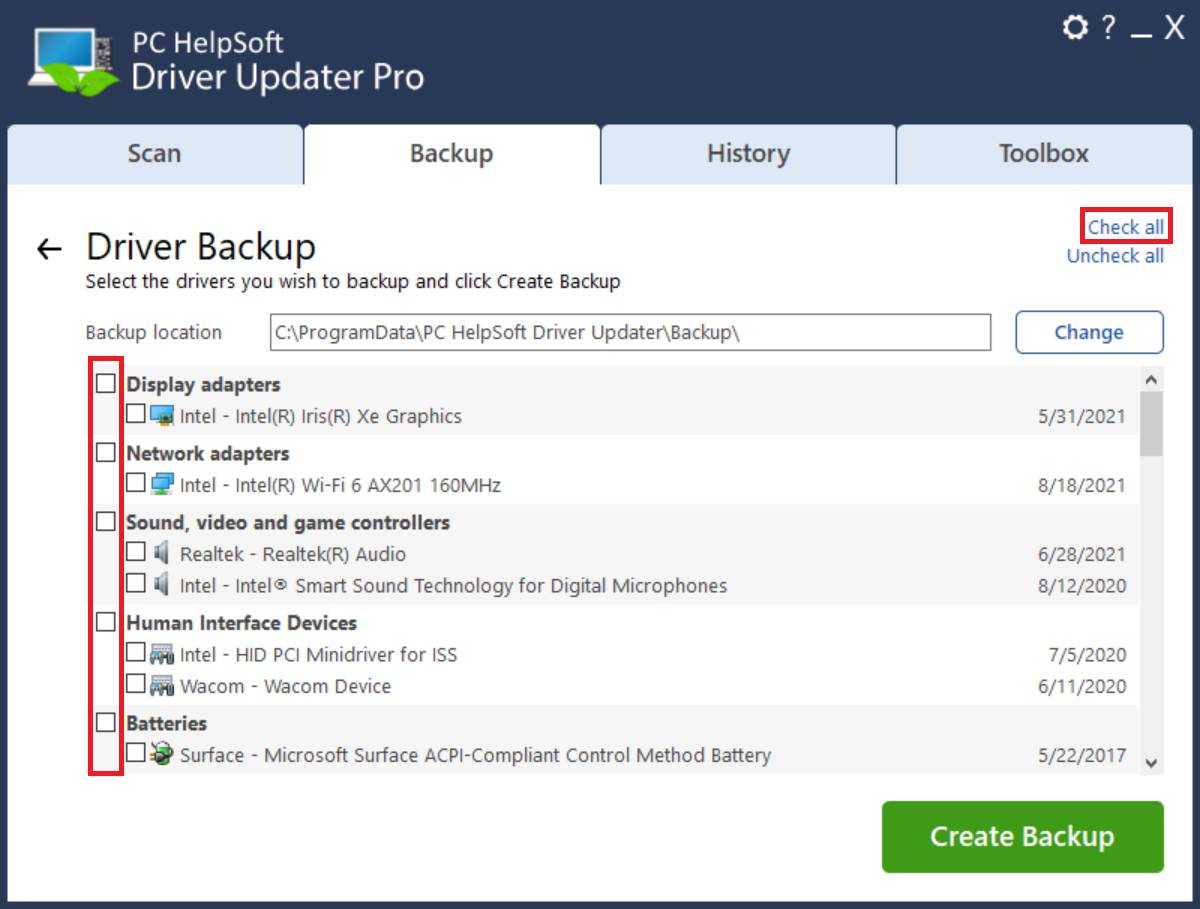
Task: Click the Backup location path field
Action: (x=630, y=333)
